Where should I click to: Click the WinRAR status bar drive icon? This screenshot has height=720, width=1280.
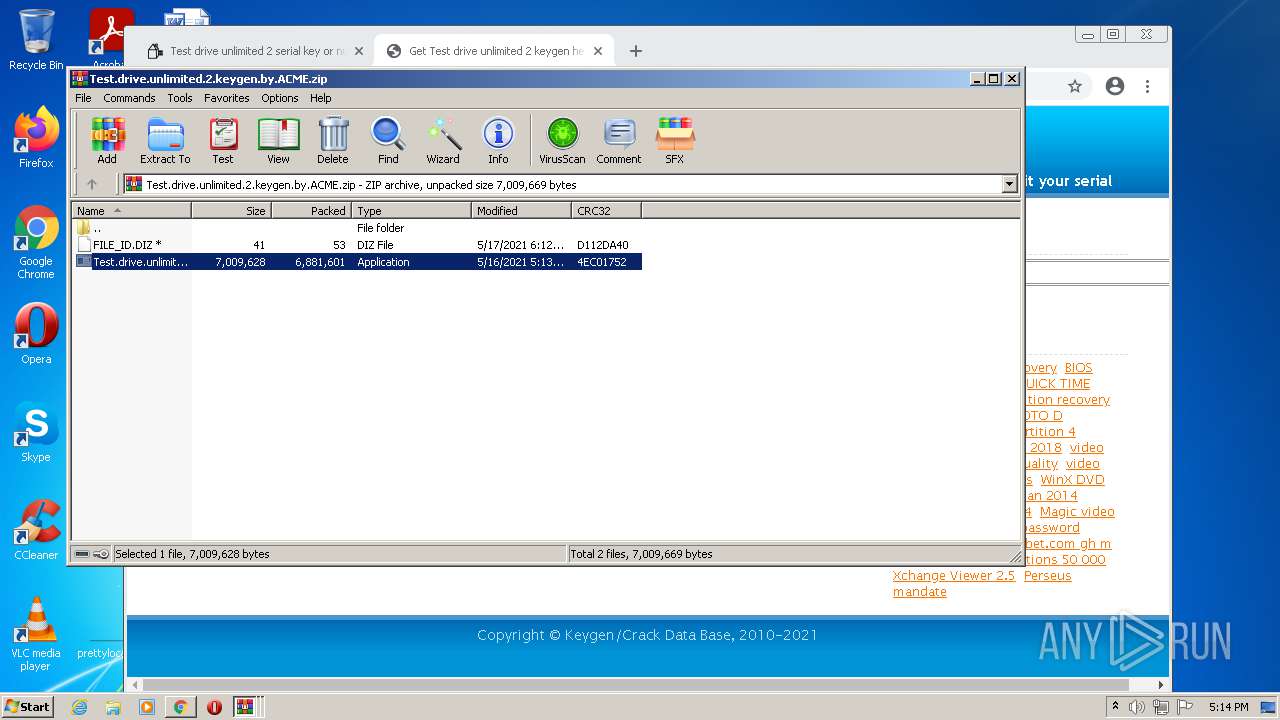[83, 554]
